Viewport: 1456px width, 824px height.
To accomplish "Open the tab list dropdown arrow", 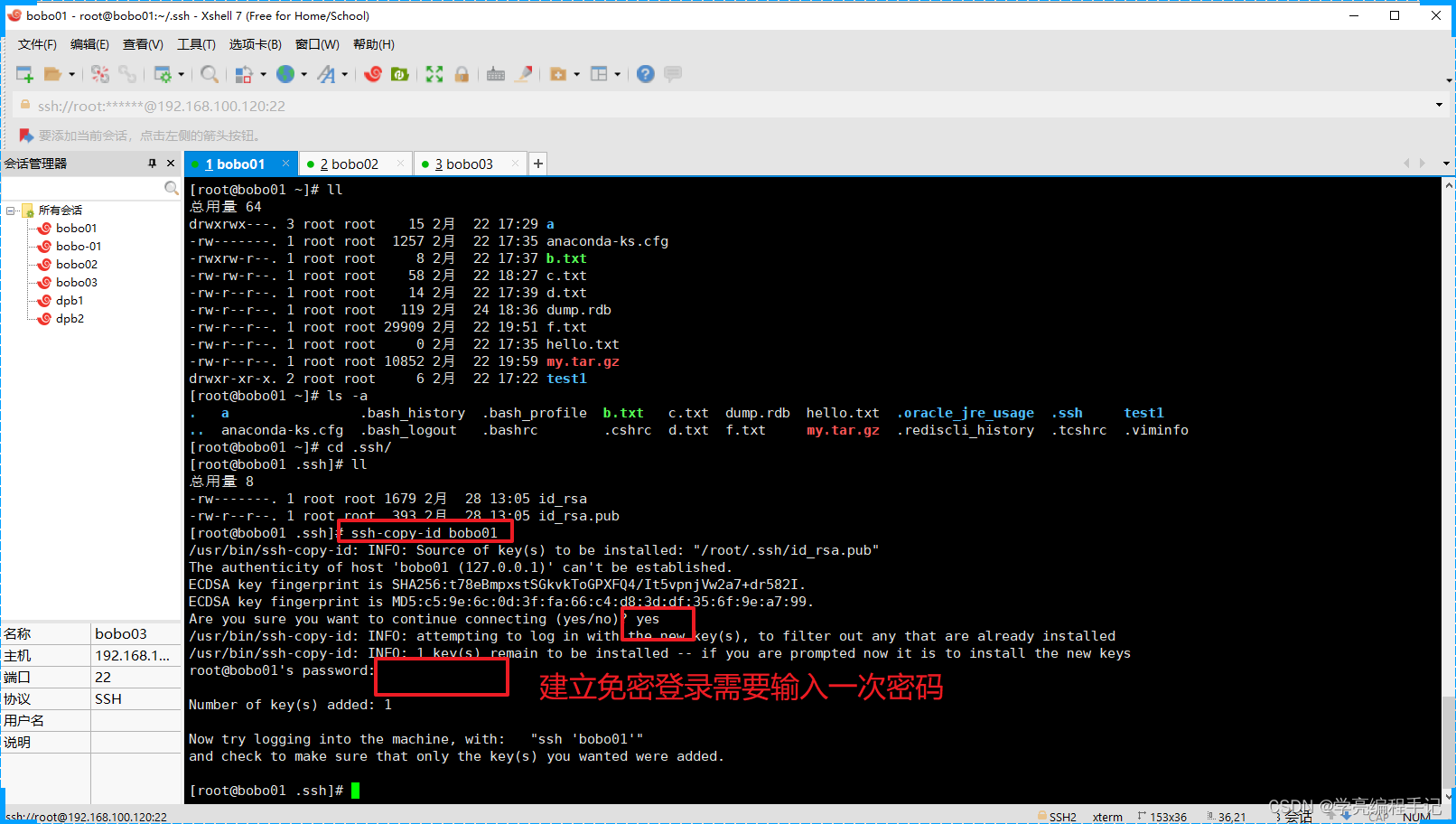I will tap(1446, 164).
